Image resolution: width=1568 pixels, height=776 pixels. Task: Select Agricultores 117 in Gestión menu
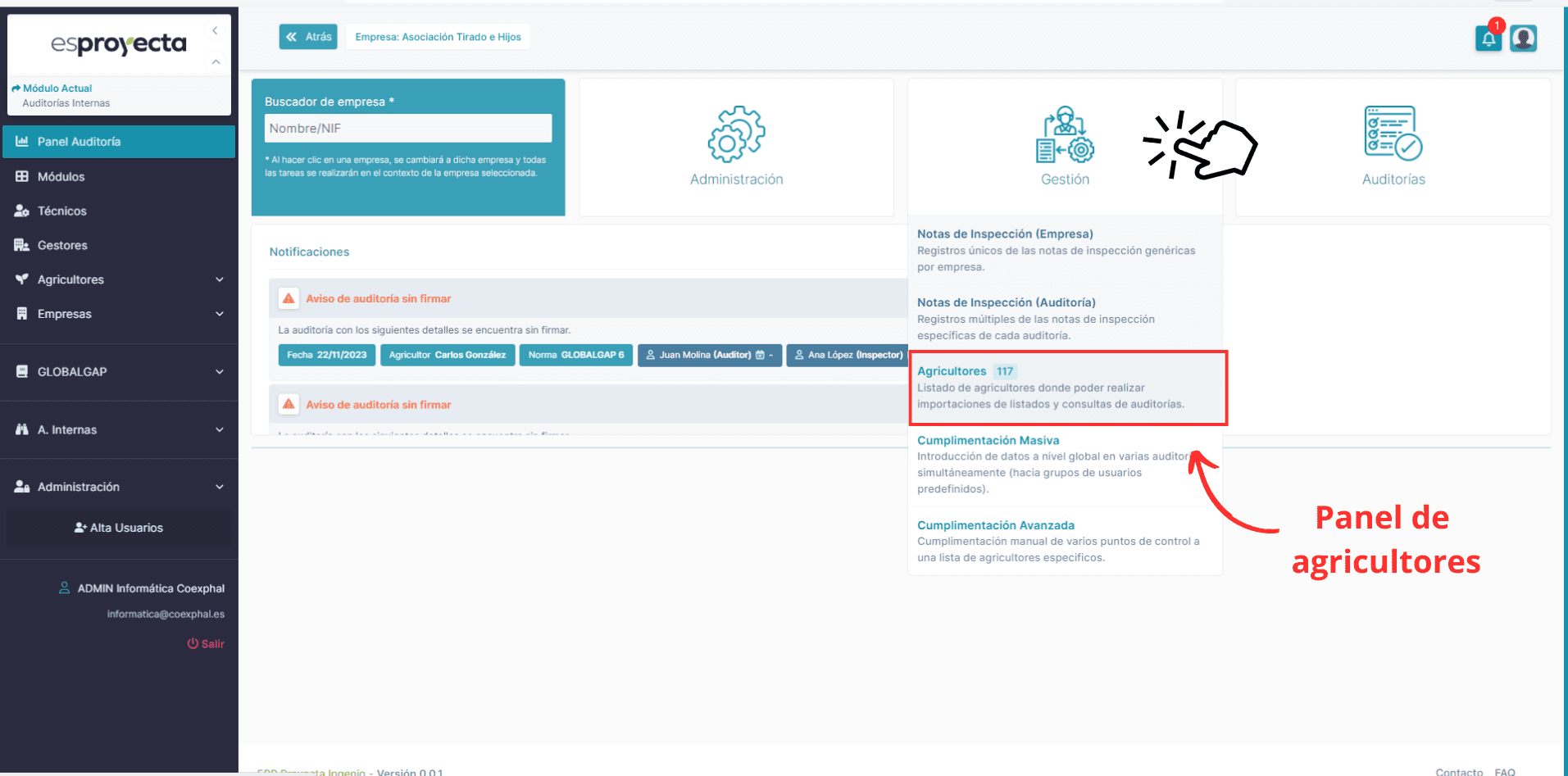pos(952,371)
